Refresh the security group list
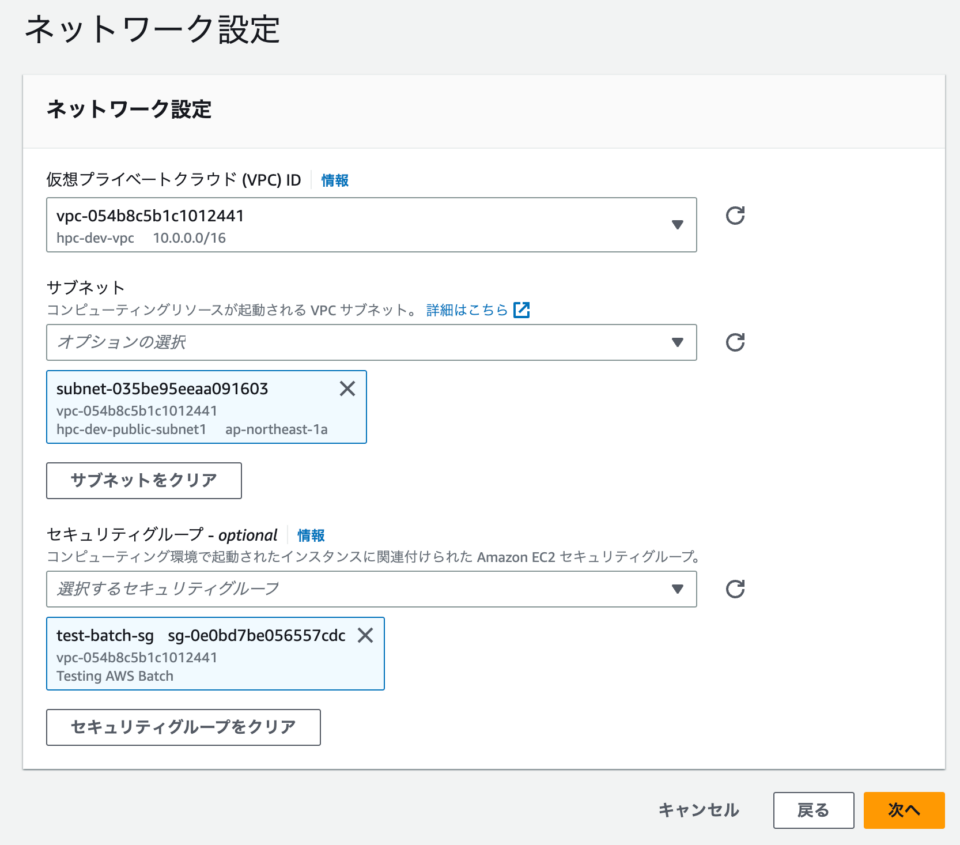Image resolution: width=960 pixels, height=845 pixels. [735, 590]
